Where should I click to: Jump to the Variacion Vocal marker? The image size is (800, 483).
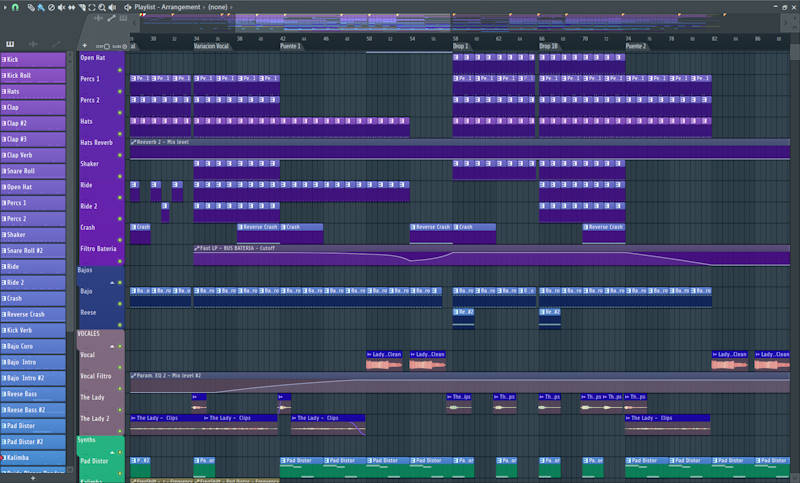click(x=211, y=46)
